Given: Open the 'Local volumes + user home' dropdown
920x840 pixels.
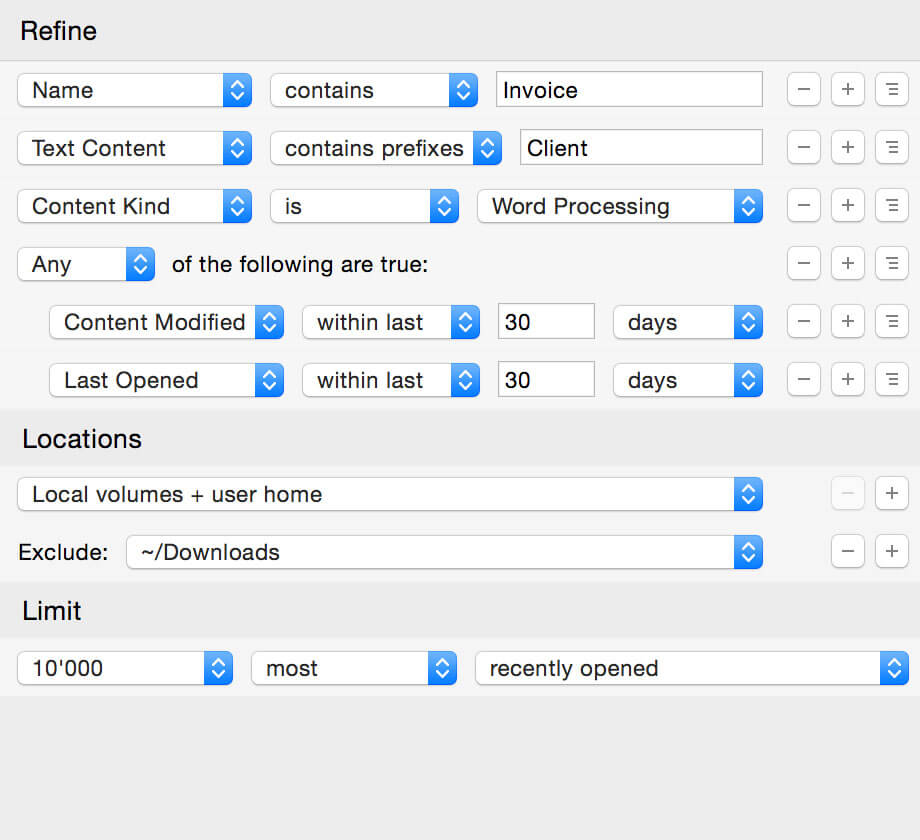Looking at the screenshot, I should (389, 494).
